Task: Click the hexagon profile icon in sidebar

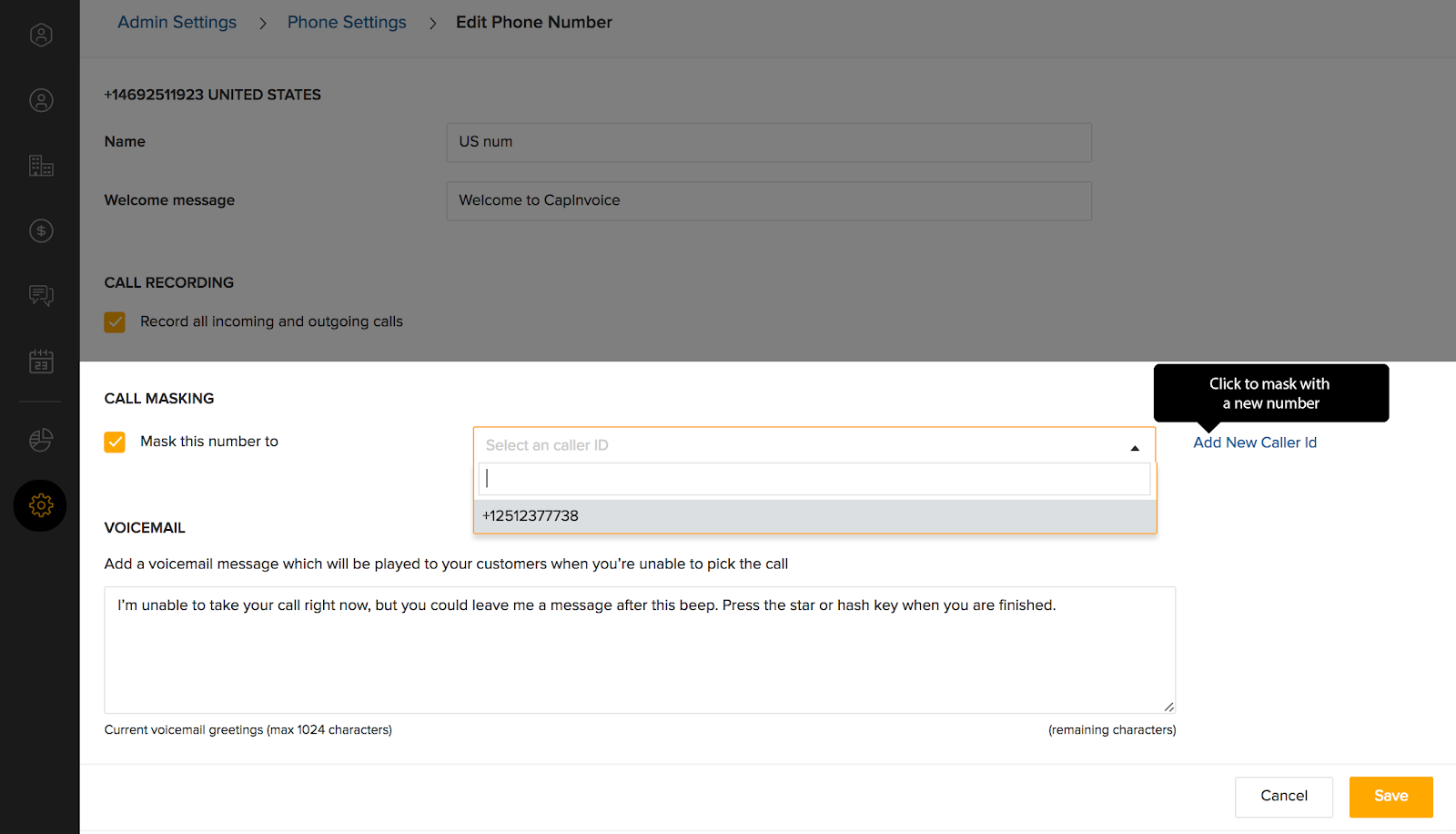Action: tap(41, 36)
